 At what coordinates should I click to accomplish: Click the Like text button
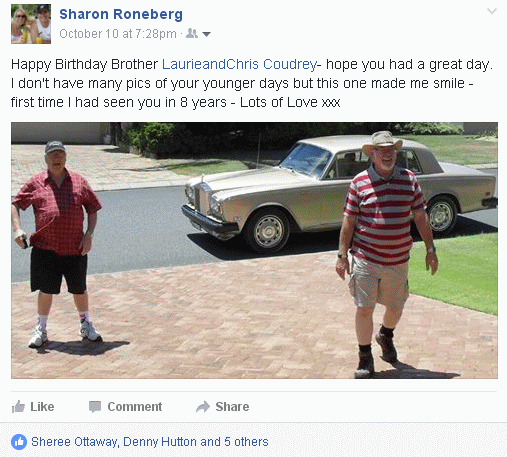[42, 407]
